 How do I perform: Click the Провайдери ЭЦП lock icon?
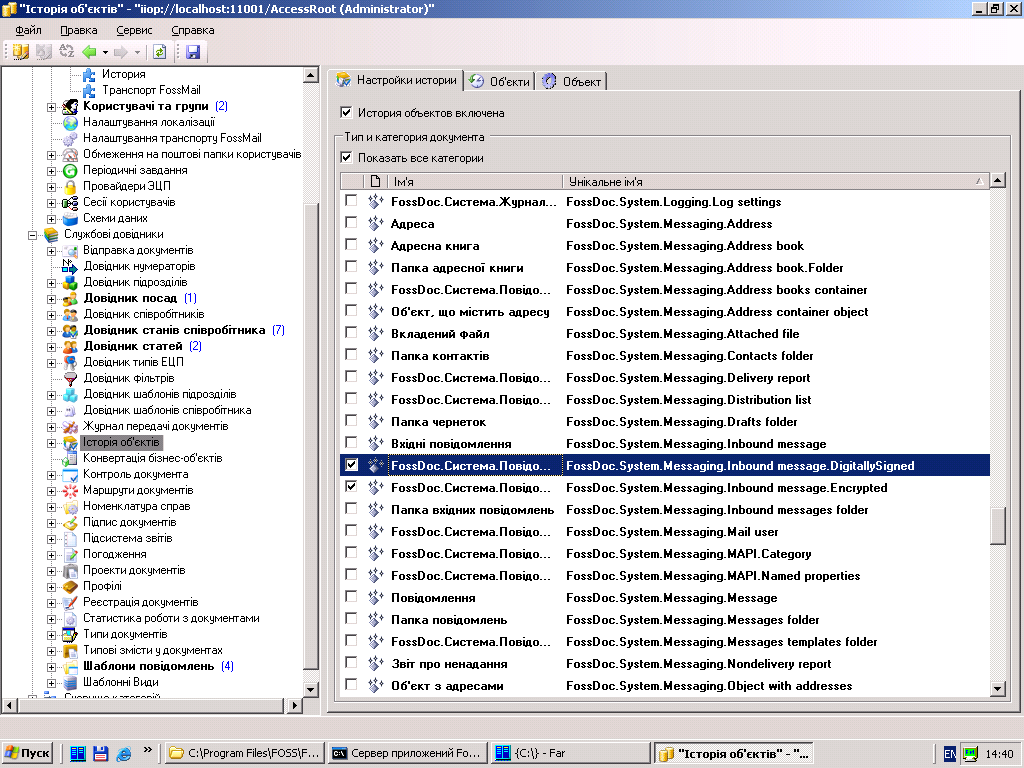click(71, 186)
